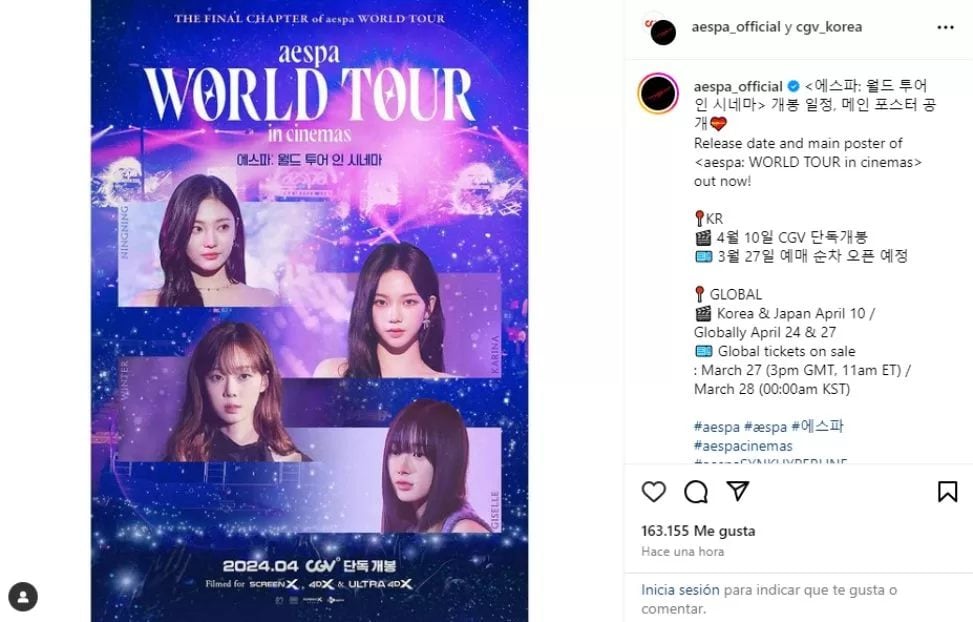Viewport: 973px width, 622px height.
Task: Open the #æspa hashtag
Action: [x=765, y=427]
